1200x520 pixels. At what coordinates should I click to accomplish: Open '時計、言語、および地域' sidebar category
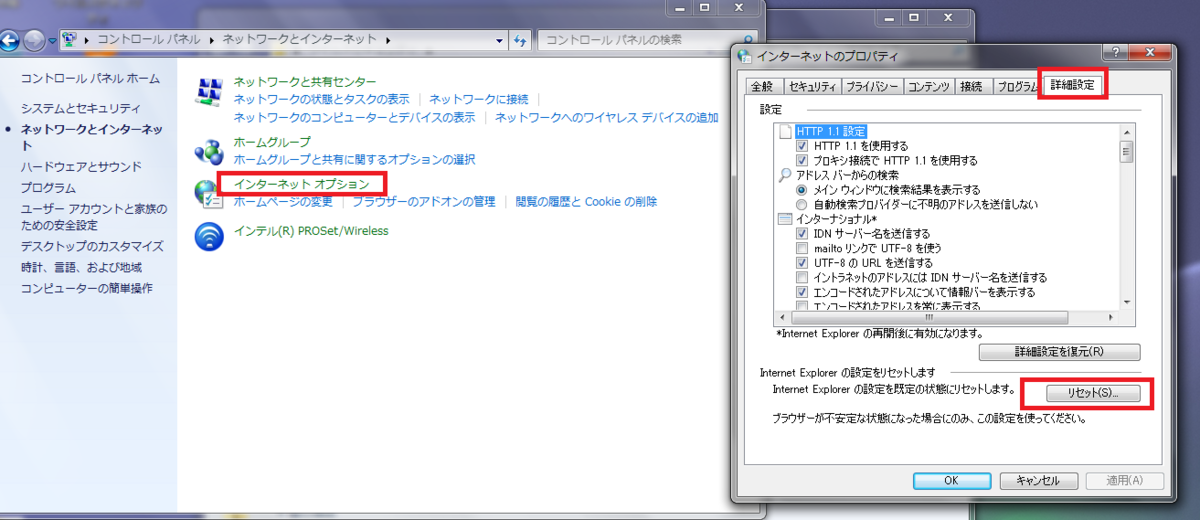[81, 267]
